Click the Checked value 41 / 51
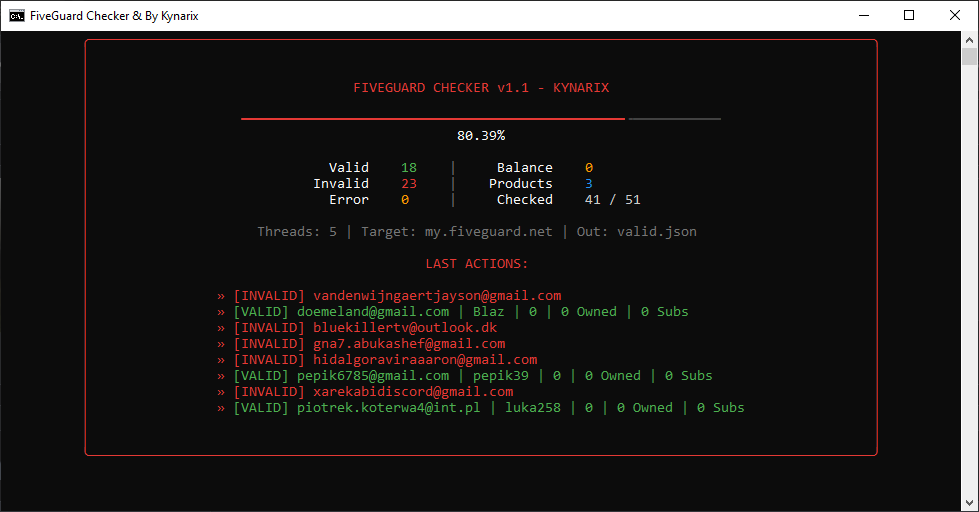Screen dimensions: 979x512 click(x=612, y=200)
